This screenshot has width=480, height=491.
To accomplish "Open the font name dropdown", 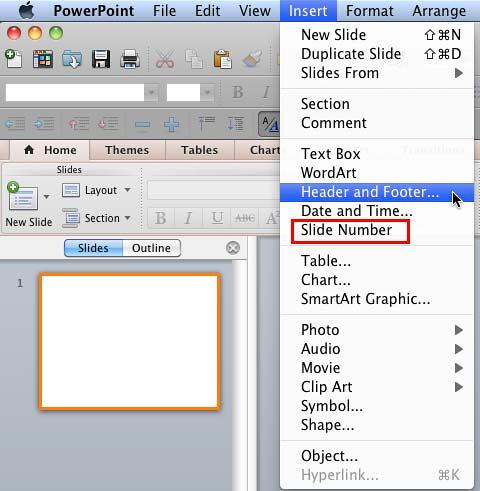I will (x=152, y=92).
